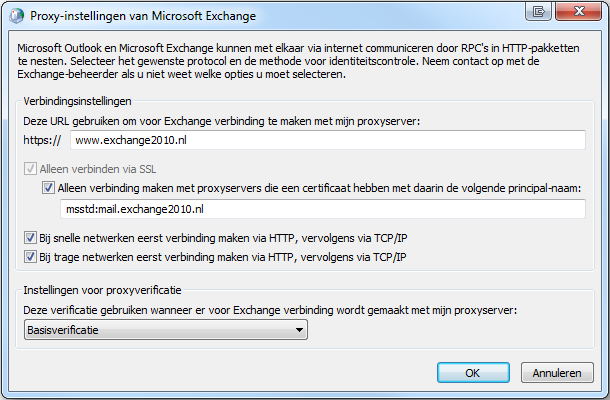
Task: Untick the principal-naam certificate checkbox
Action: click(x=48, y=188)
